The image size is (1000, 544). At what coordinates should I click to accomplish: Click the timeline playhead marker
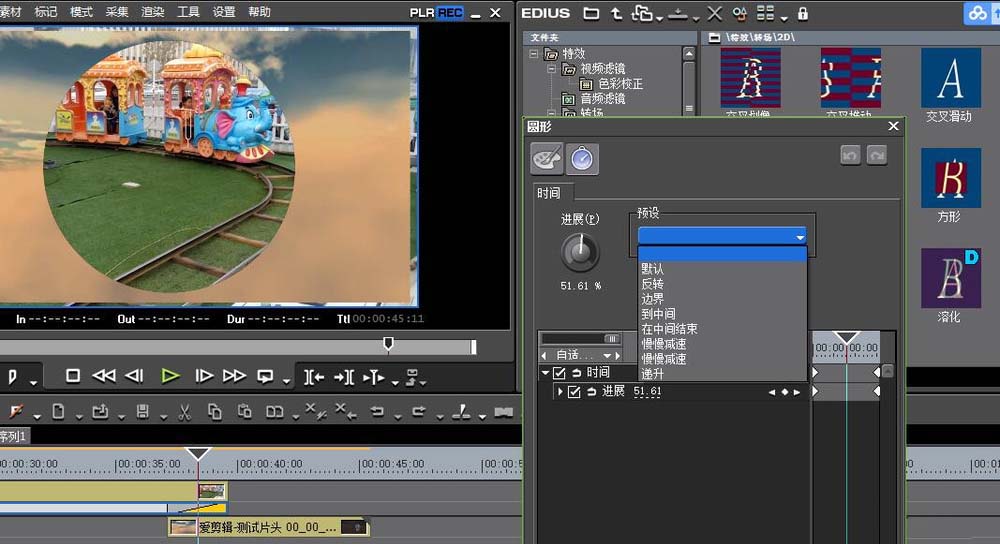click(x=198, y=453)
